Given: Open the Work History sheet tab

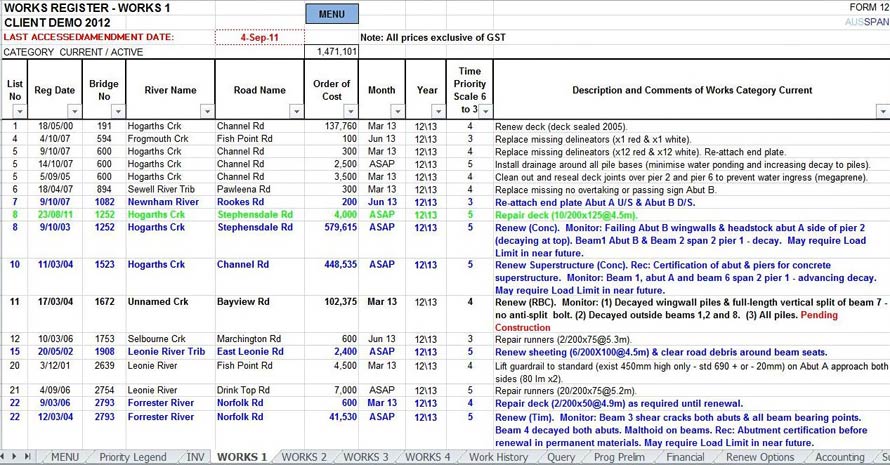Looking at the screenshot, I should [x=498, y=457].
